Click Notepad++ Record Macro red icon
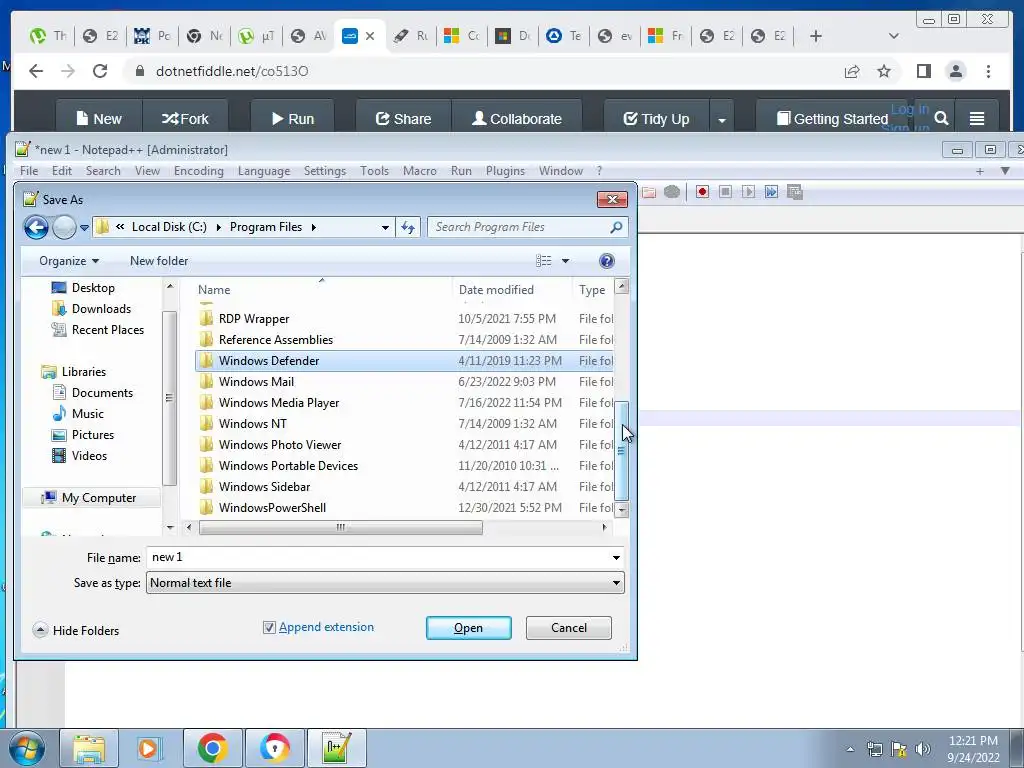The image size is (1024, 768). 702,192
